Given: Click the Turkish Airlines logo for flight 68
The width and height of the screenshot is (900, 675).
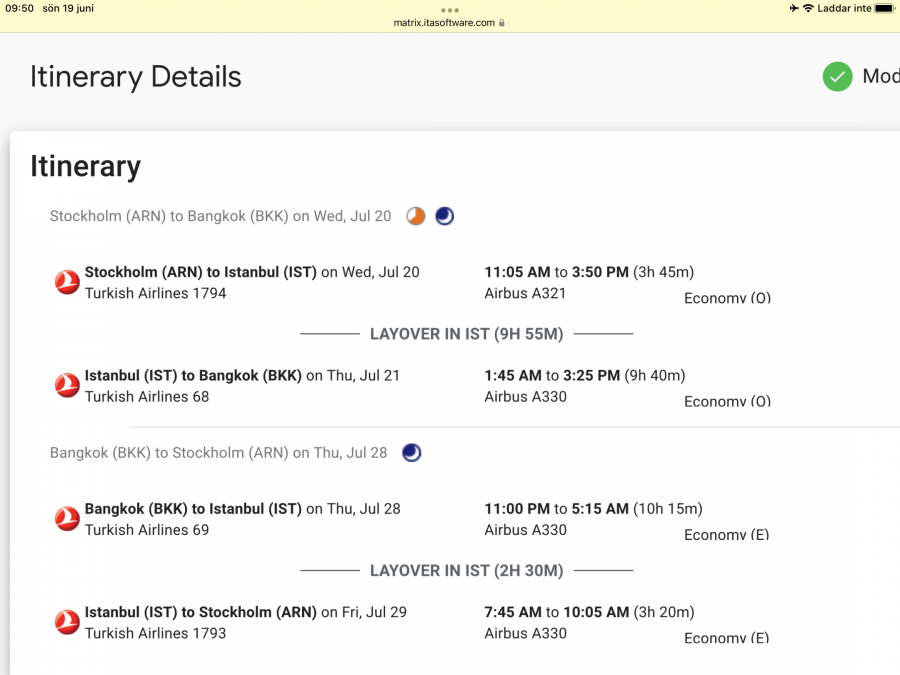Looking at the screenshot, I should [x=67, y=386].
